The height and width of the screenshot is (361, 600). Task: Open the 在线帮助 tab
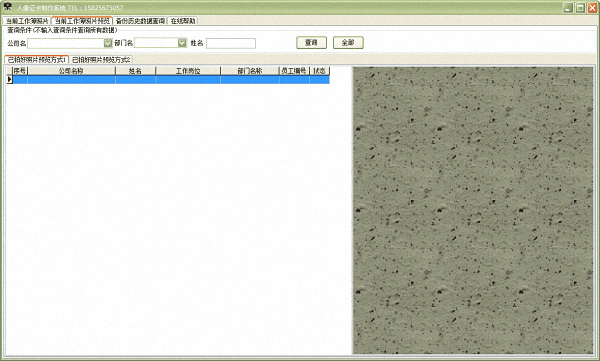(183, 21)
